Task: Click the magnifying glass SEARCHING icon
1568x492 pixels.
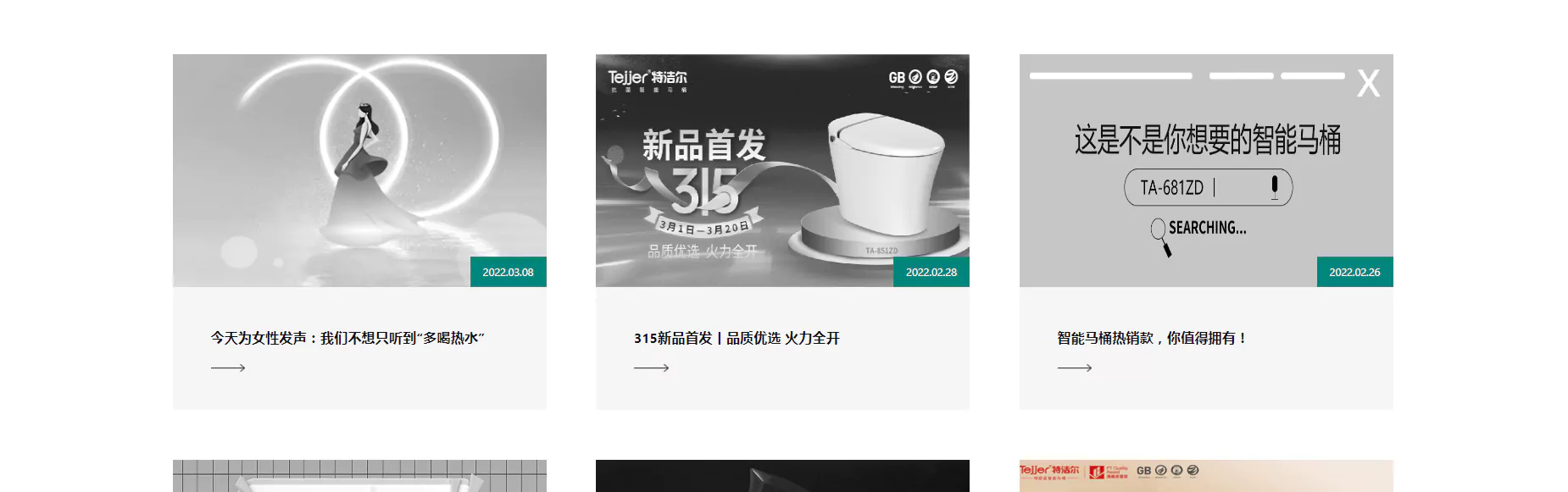Action: pos(1161,237)
